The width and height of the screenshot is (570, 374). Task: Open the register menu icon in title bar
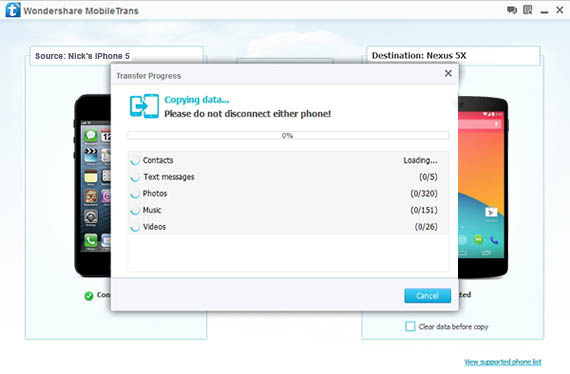pos(527,10)
